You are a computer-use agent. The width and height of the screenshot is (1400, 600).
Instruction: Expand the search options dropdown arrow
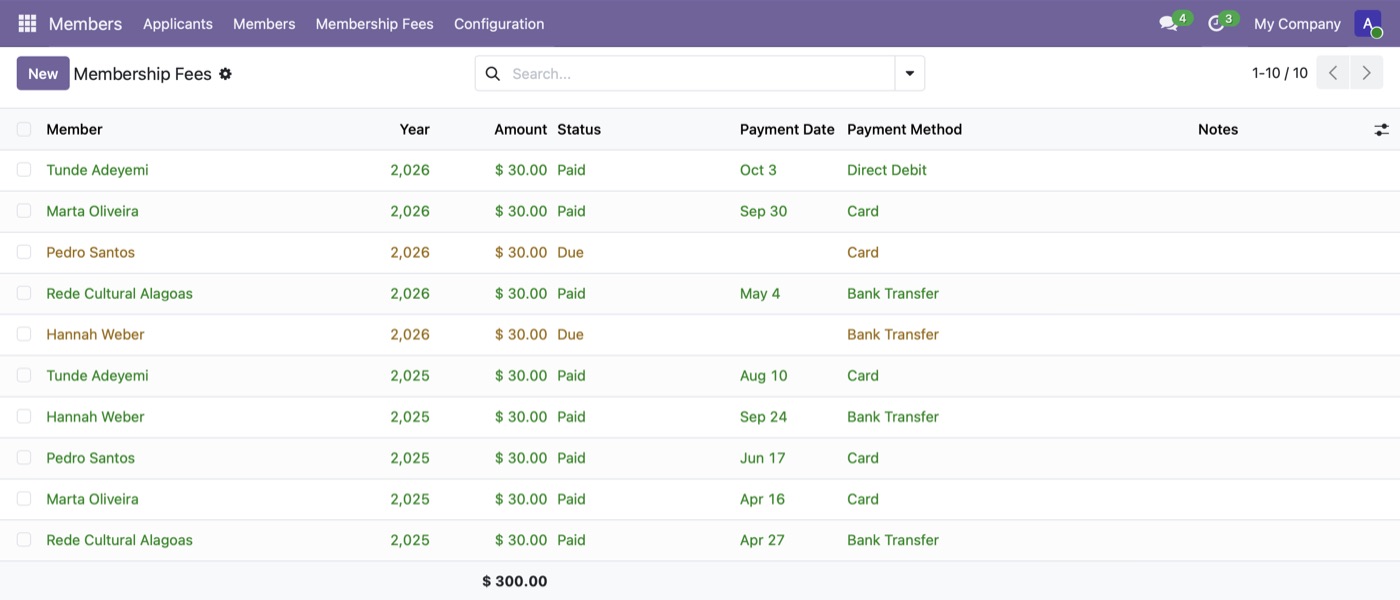[910, 73]
